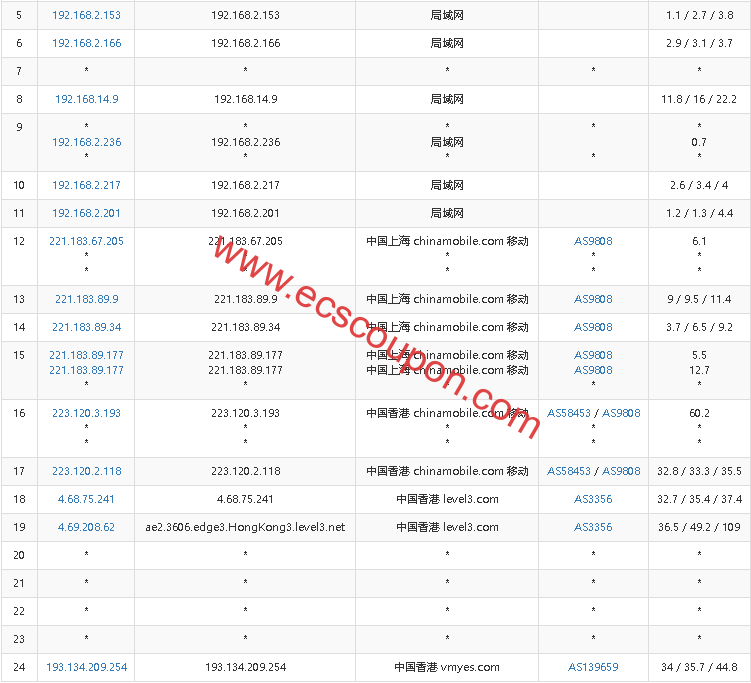Open AS139659 link in hop 24
This screenshot has width=751, height=683.
coord(593,667)
